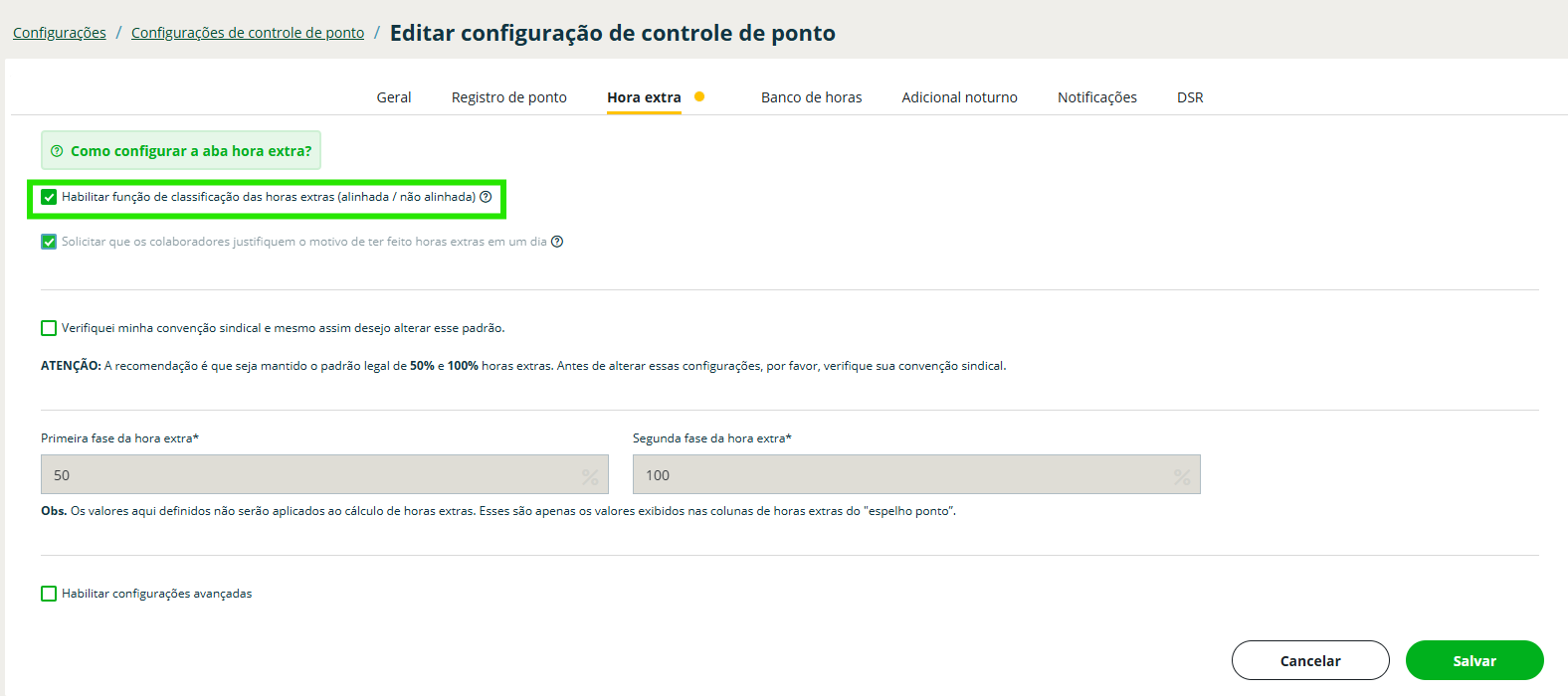
Task: Click the Configurações breadcrumb link
Action: 60,33
